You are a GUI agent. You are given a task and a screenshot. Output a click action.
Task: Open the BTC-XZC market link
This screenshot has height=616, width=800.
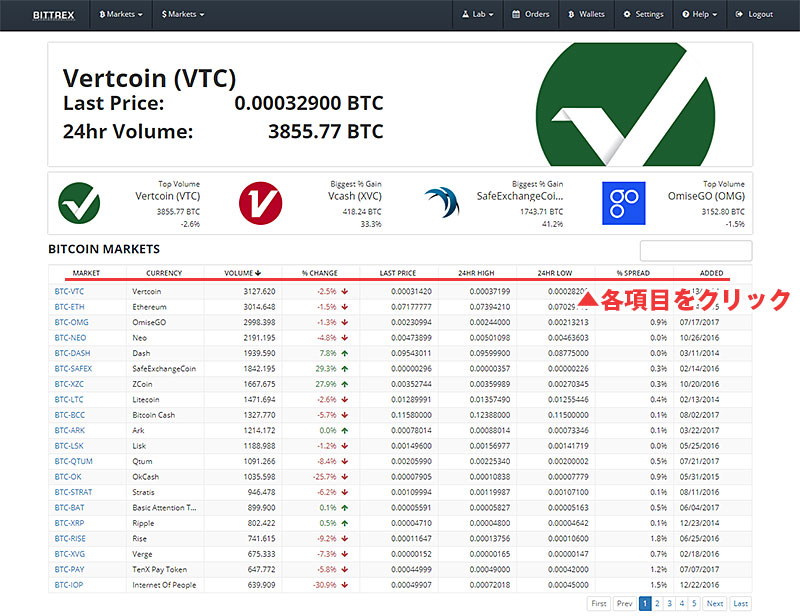69,384
